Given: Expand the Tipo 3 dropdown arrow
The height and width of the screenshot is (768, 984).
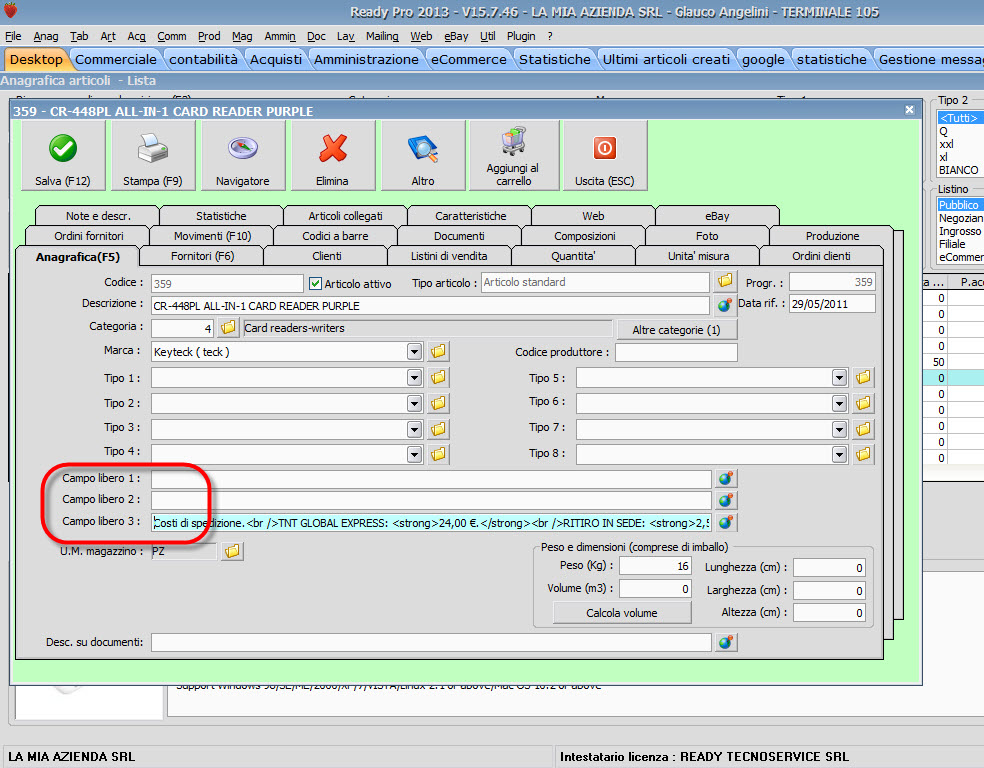Looking at the screenshot, I should (414, 429).
